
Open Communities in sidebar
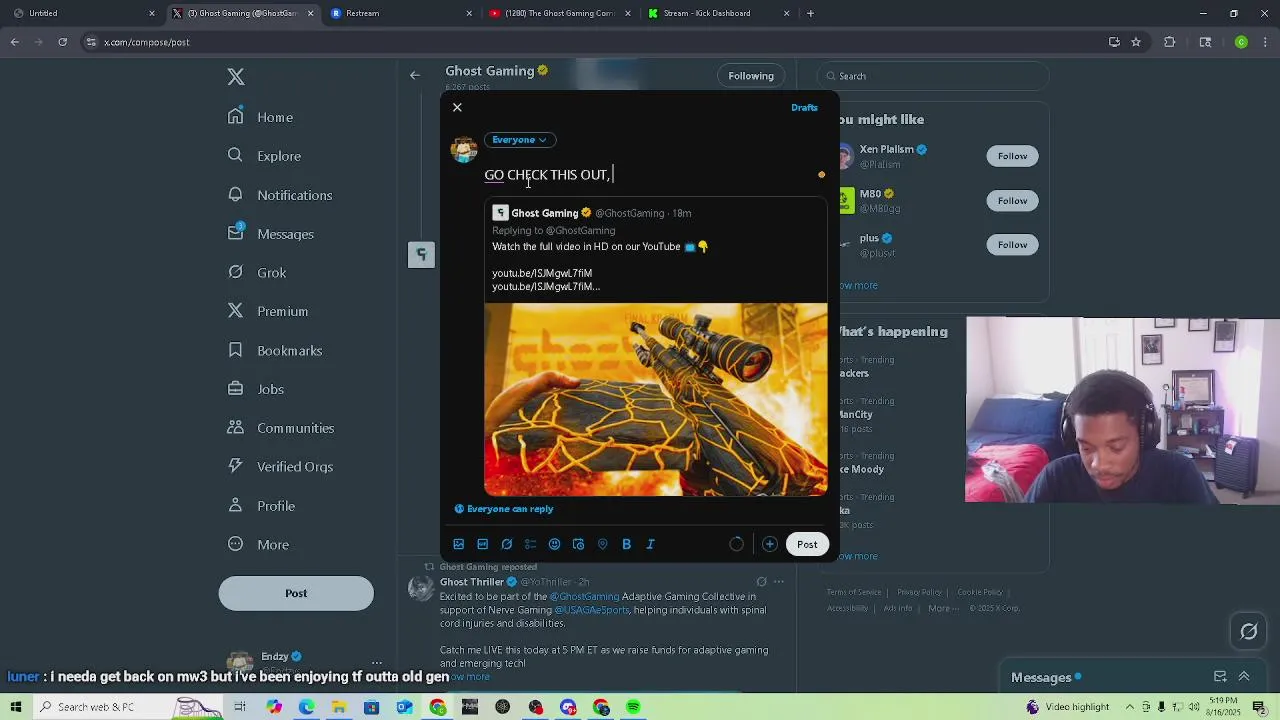pos(281,428)
